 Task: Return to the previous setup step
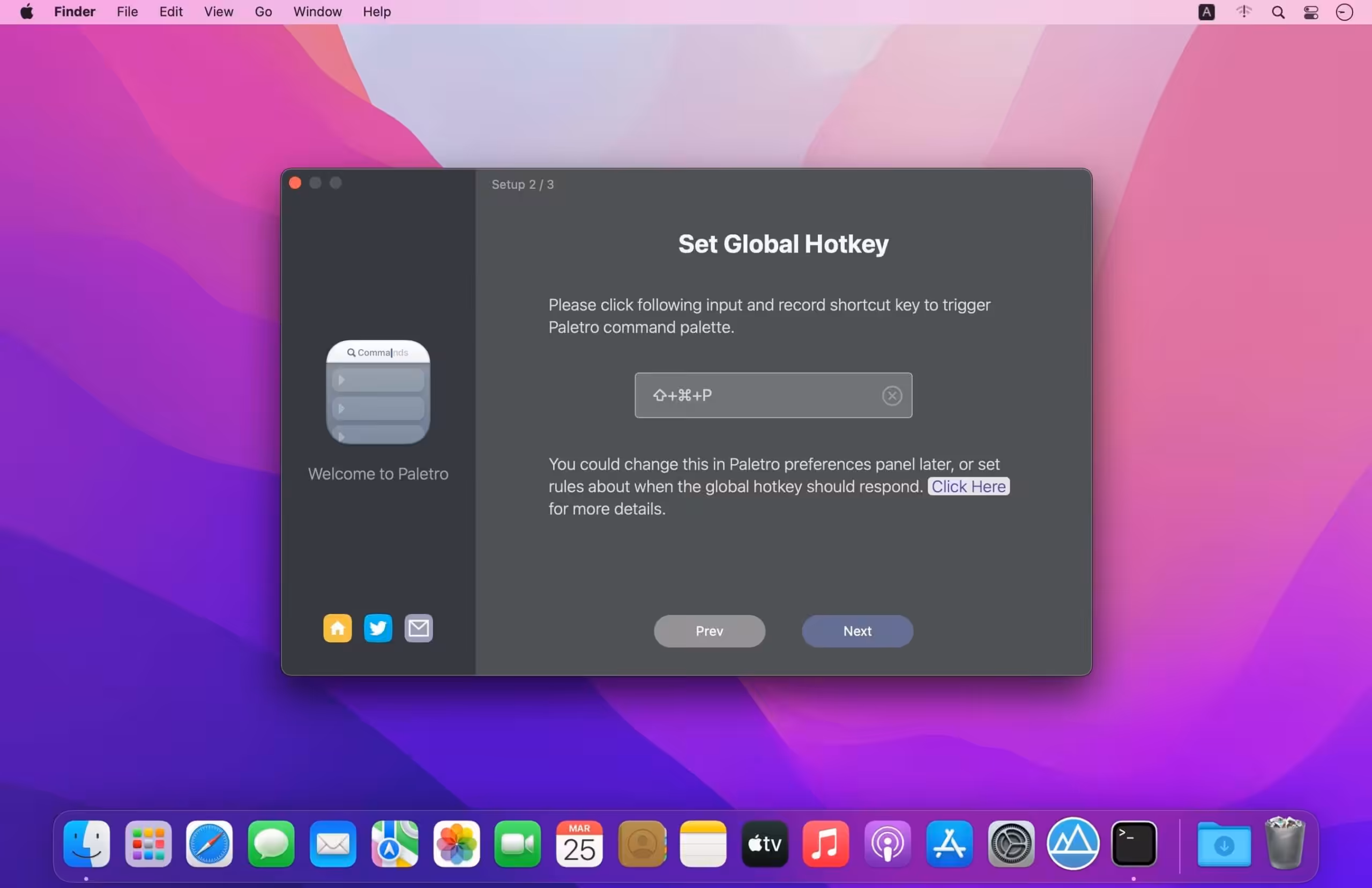pos(710,631)
